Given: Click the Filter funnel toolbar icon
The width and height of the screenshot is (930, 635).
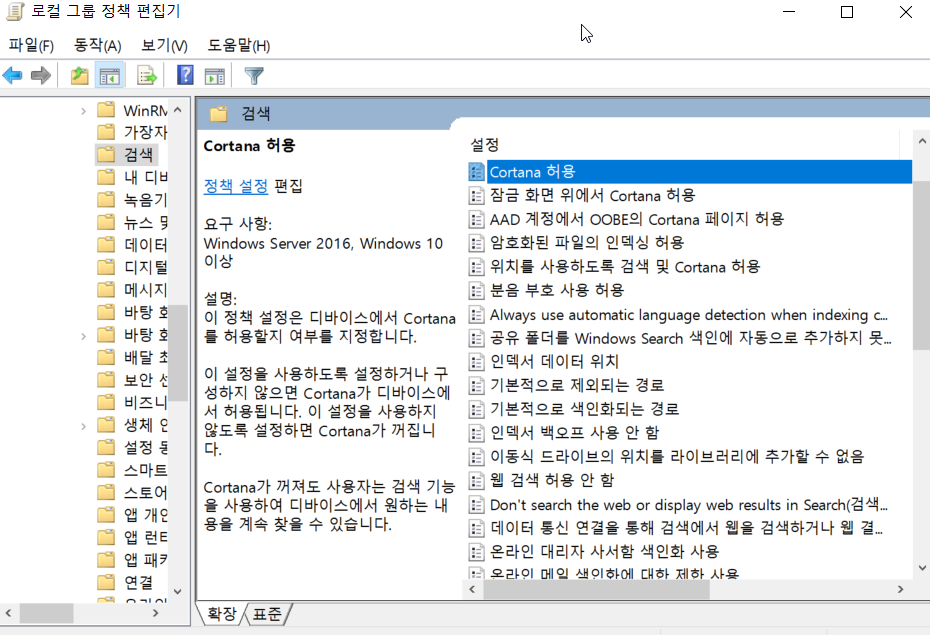Looking at the screenshot, I should click(x=254, y=76).
